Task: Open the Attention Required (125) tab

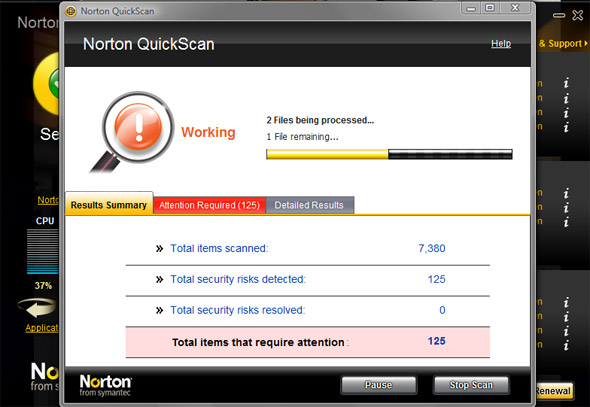Action: point(209,205)
